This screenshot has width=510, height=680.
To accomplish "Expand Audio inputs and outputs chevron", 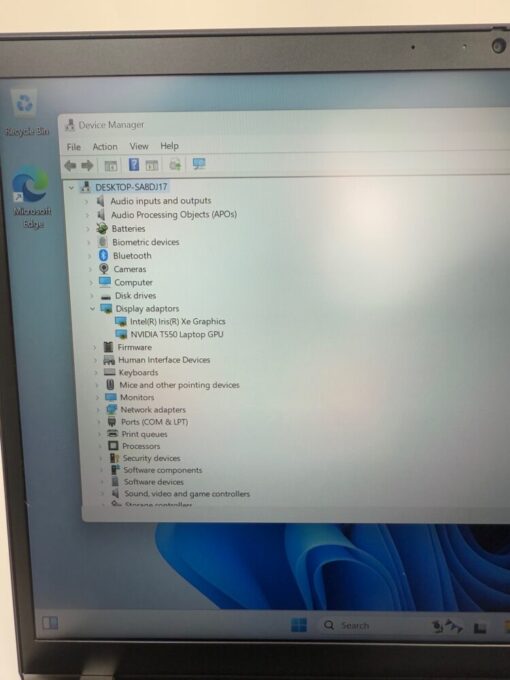I will pyautogui.click(x=86, y=201).
